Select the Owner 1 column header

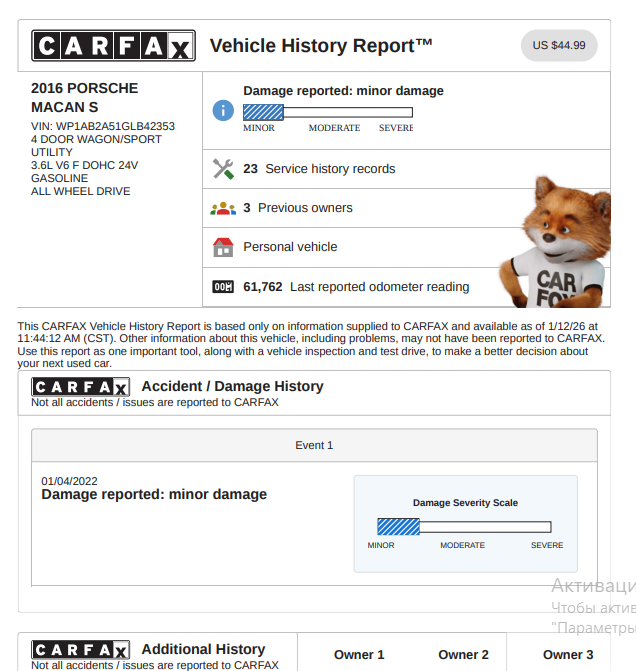359,655
